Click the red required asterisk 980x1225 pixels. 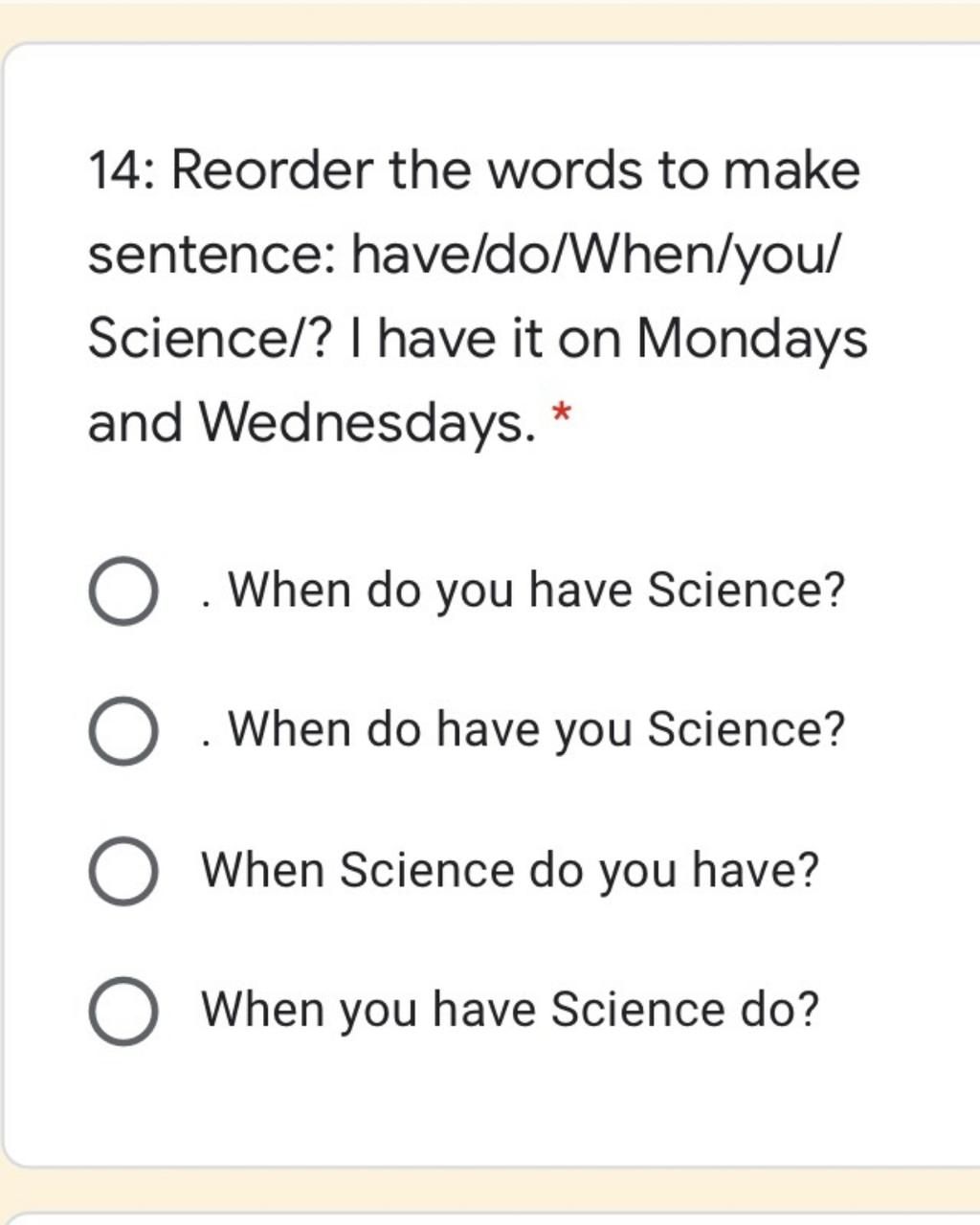[562, 415]
